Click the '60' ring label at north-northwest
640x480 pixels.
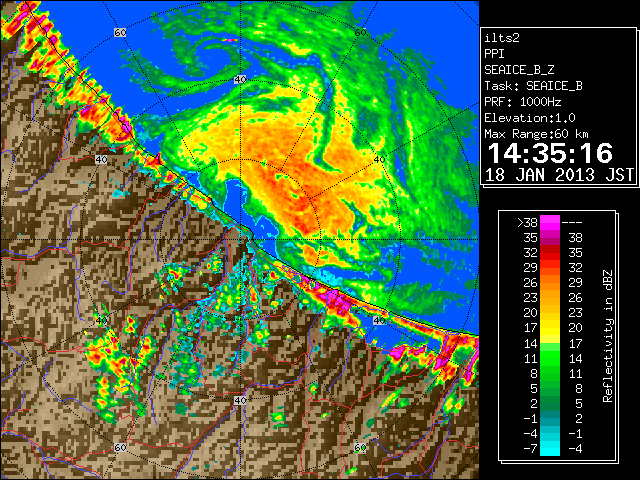click(120, 32)
